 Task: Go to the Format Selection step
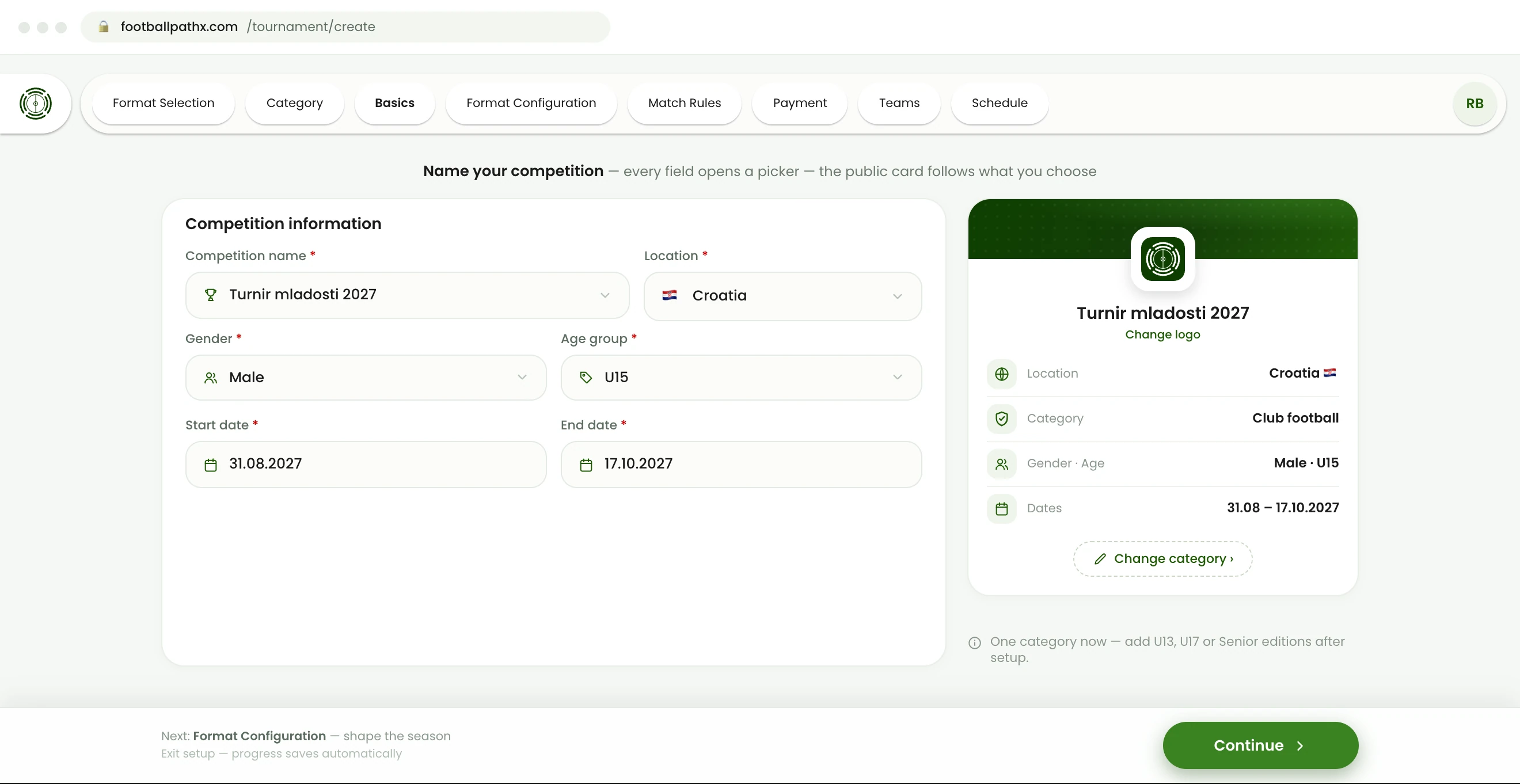coord(164,103)
